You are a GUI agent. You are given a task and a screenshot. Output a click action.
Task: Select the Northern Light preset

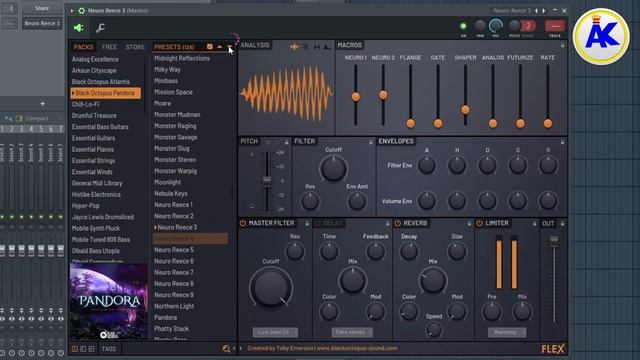click(x=174, y=306)
